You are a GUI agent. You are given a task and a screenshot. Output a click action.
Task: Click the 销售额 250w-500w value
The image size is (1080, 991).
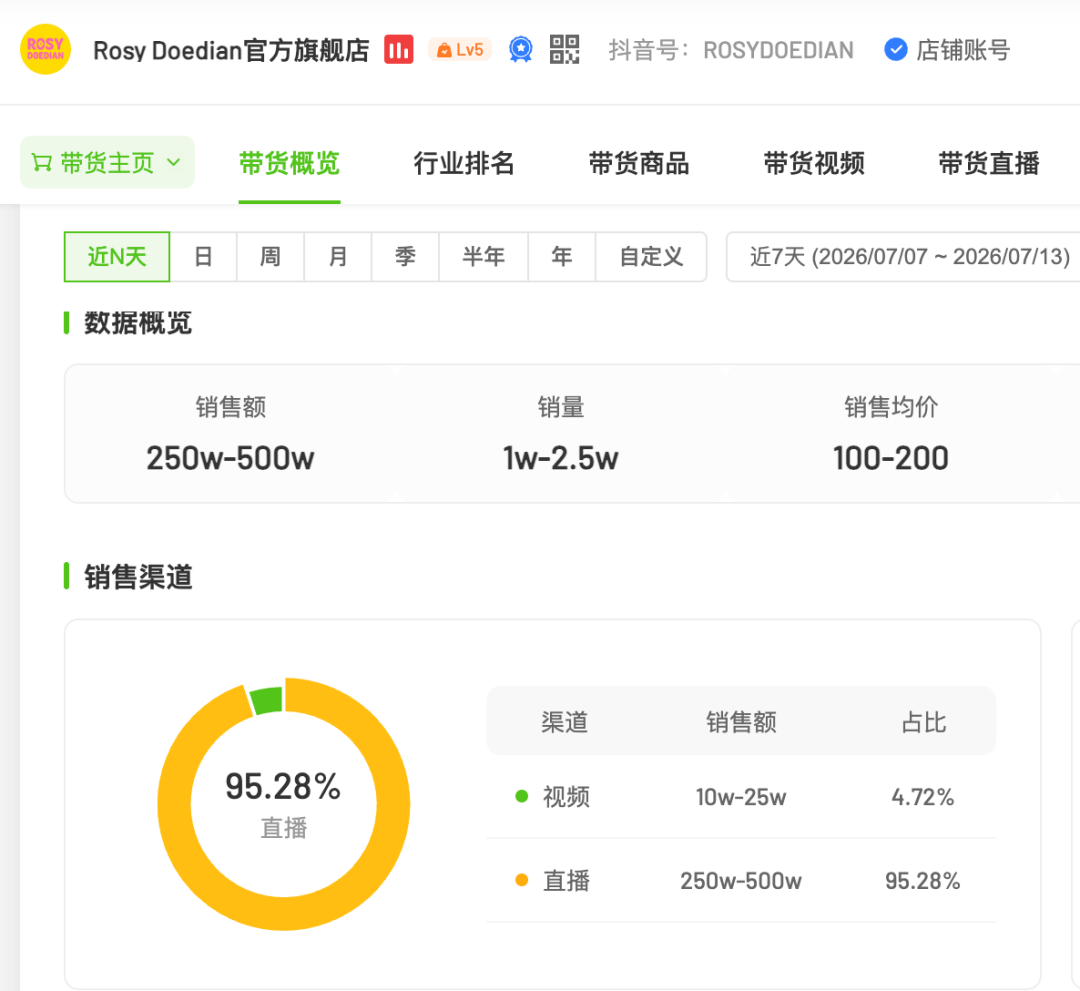pos(230,459)
